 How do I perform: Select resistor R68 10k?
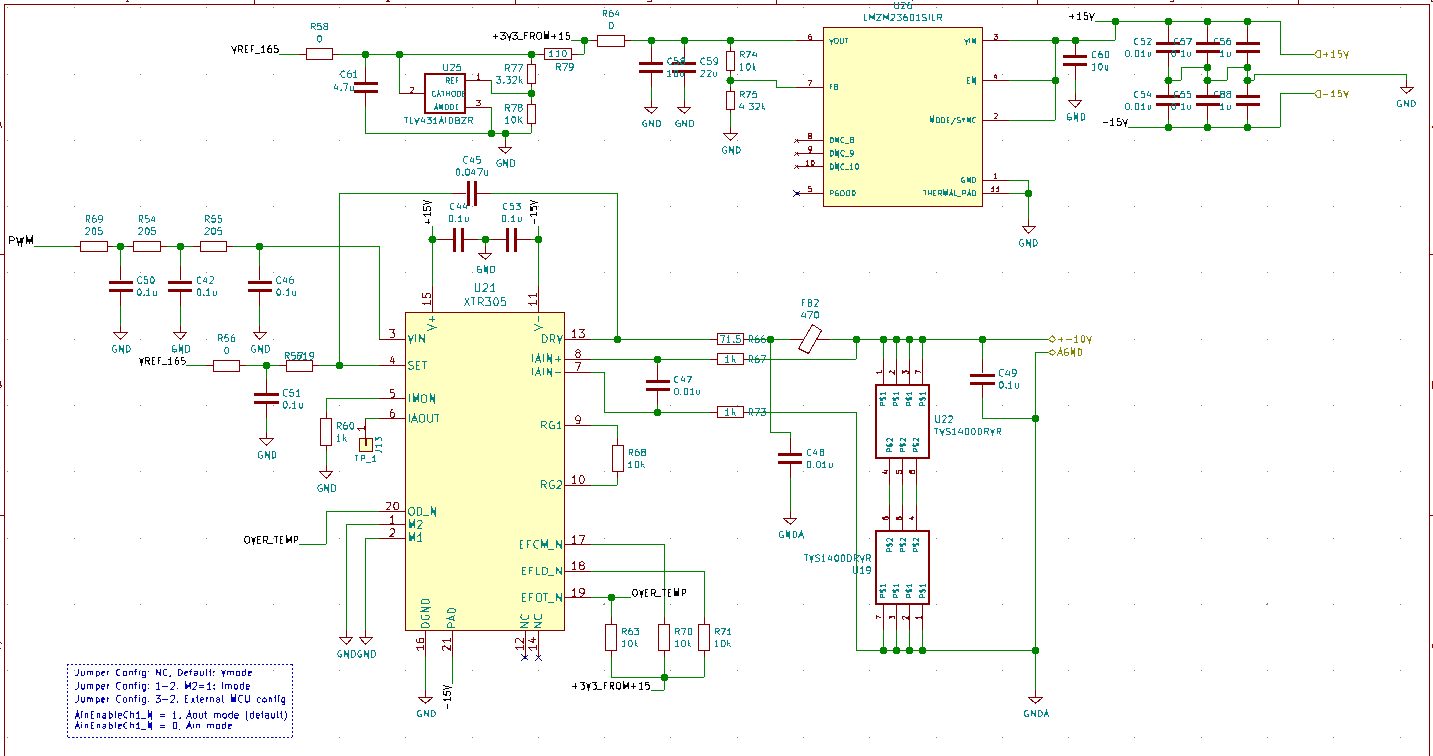tap(620, 458)
